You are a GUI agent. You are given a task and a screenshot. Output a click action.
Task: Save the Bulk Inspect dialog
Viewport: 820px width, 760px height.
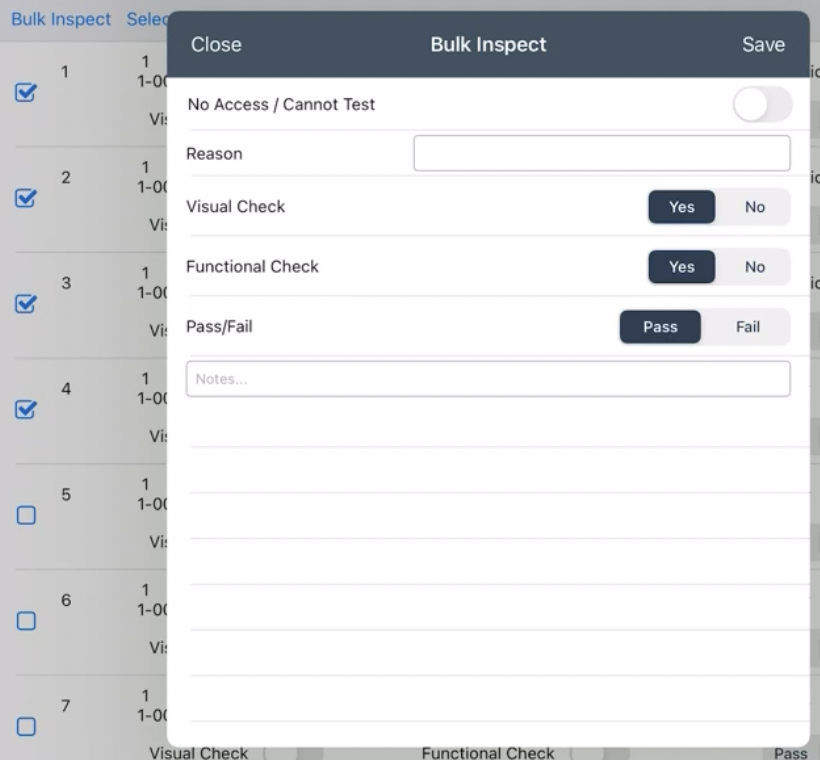tap(763, 44)
